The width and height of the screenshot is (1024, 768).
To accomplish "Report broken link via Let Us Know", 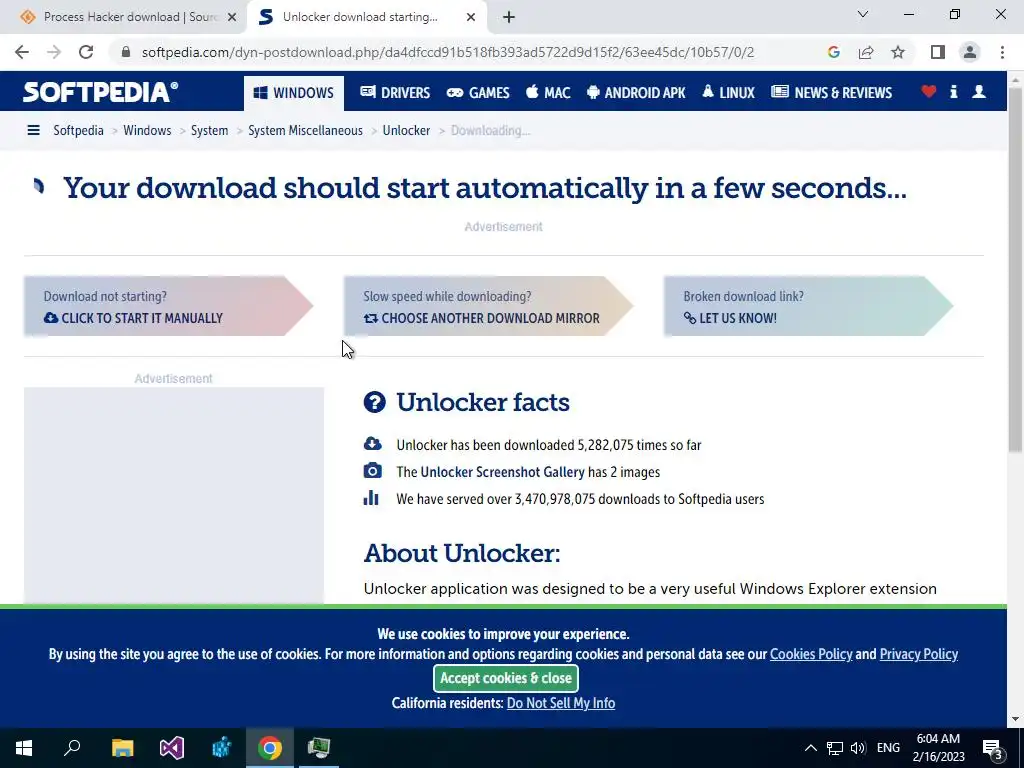I will coord(808,306).
